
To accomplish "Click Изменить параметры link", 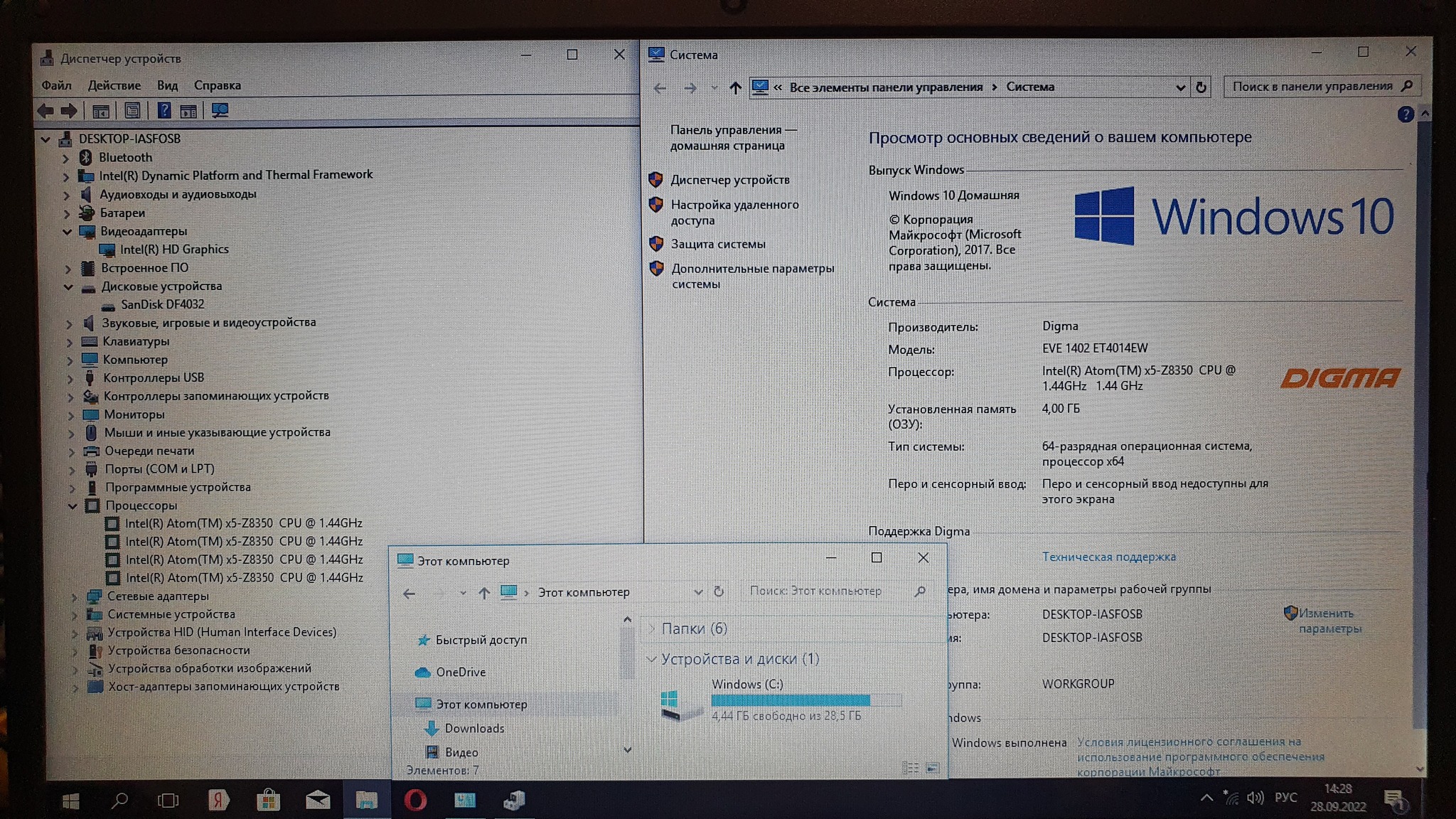I will click(x=1329, y=621).
